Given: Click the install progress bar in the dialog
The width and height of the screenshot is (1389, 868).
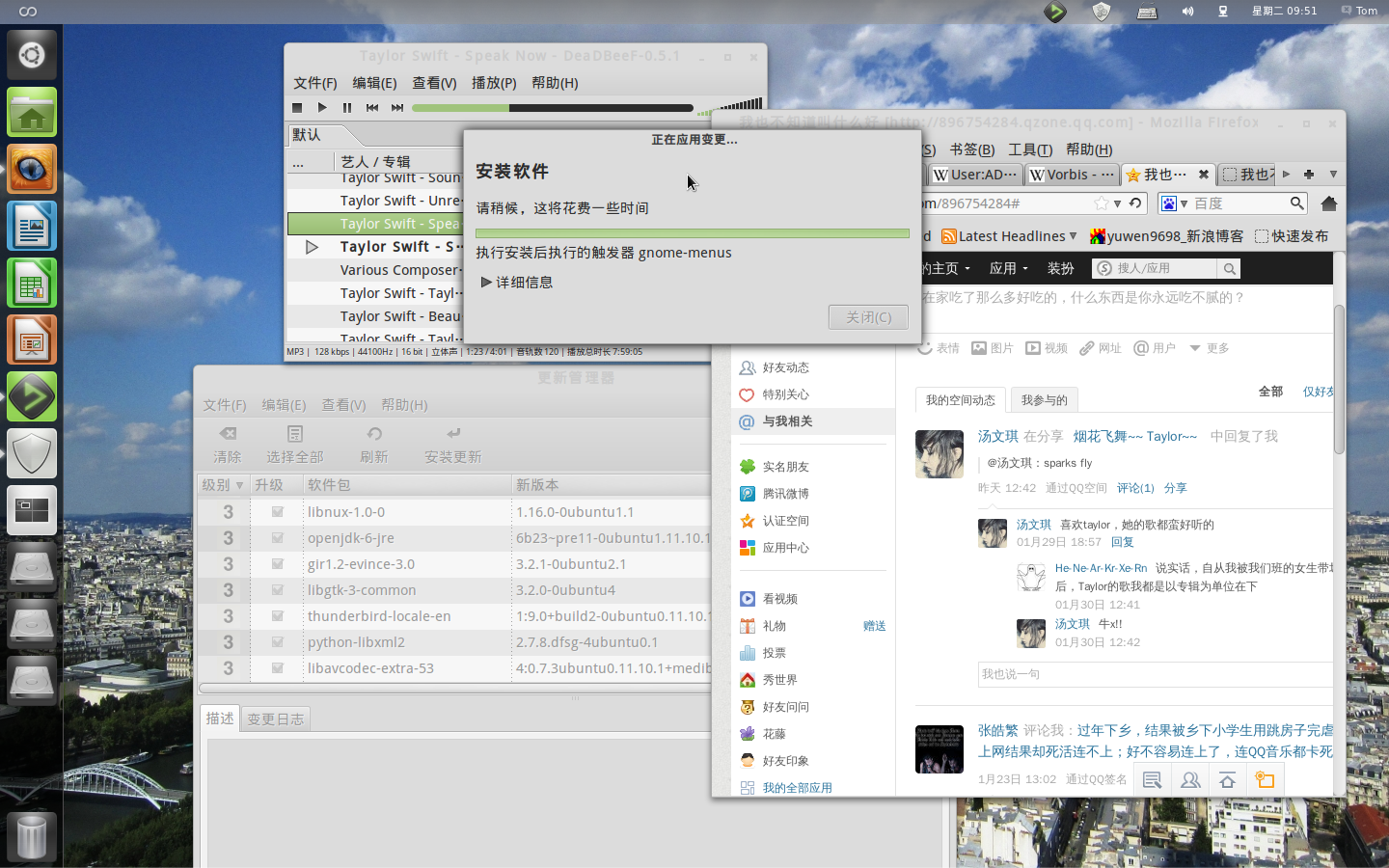Looking at the screenshot, I should [693, 232].
